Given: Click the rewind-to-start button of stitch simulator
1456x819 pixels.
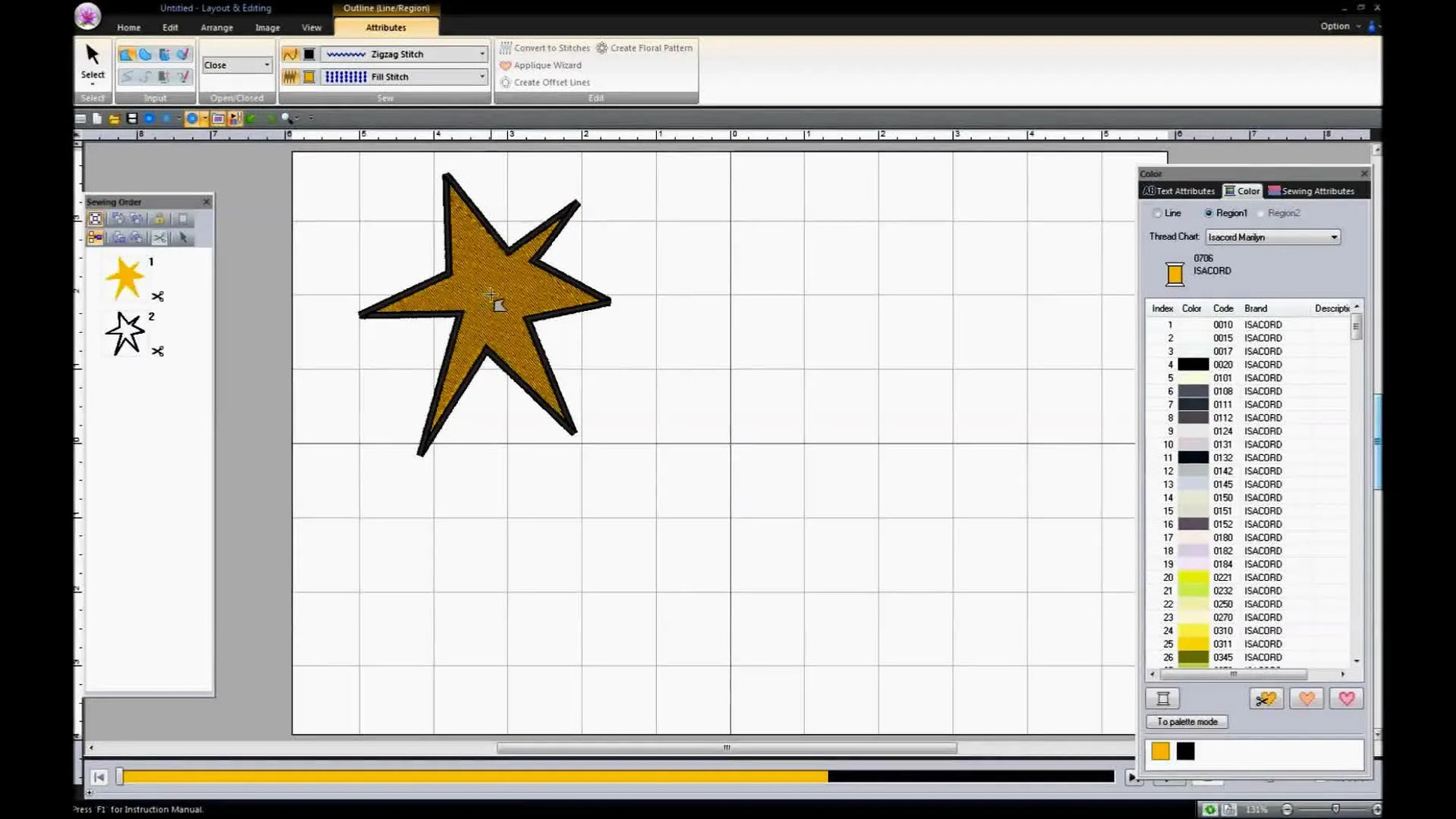Looking at the screenshot, I should click(99, 777).
